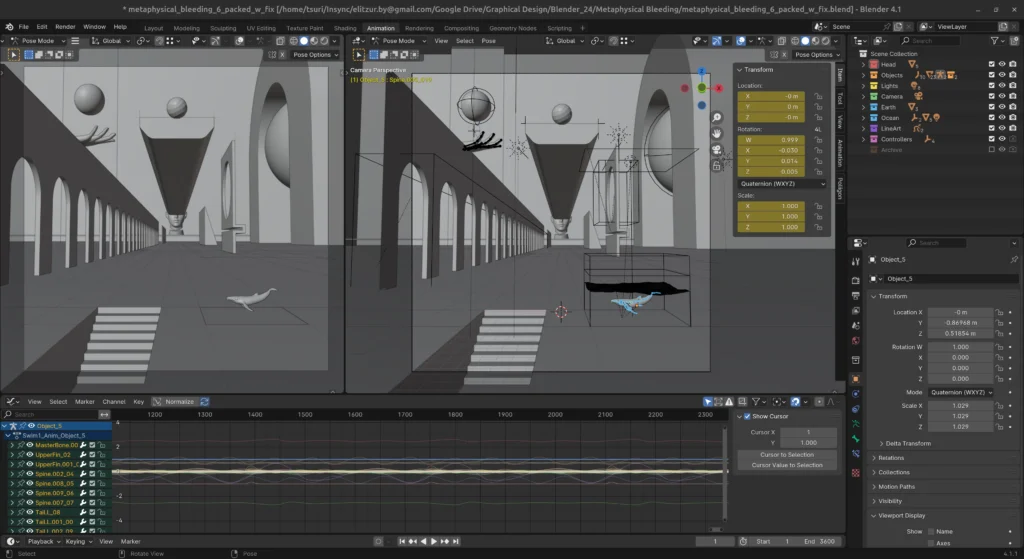
Task: Click the graph editor vertical scrollbar
Action: point(725,475)
